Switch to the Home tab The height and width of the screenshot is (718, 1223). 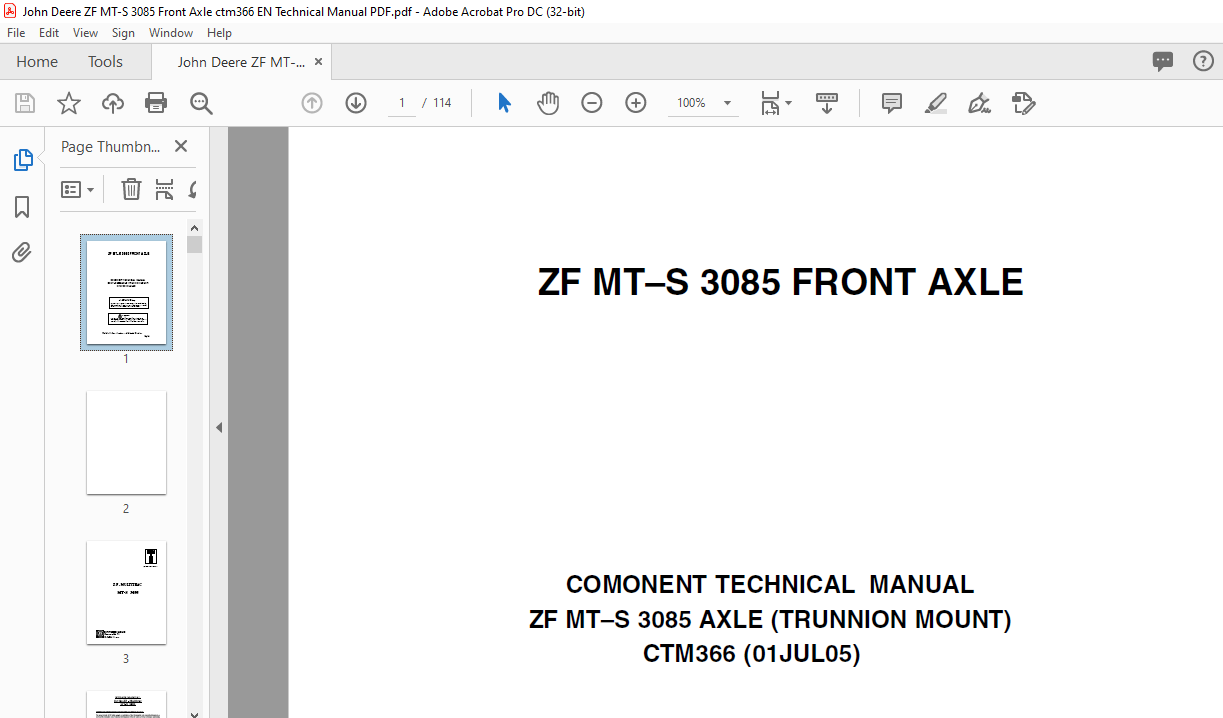[37, 61]
